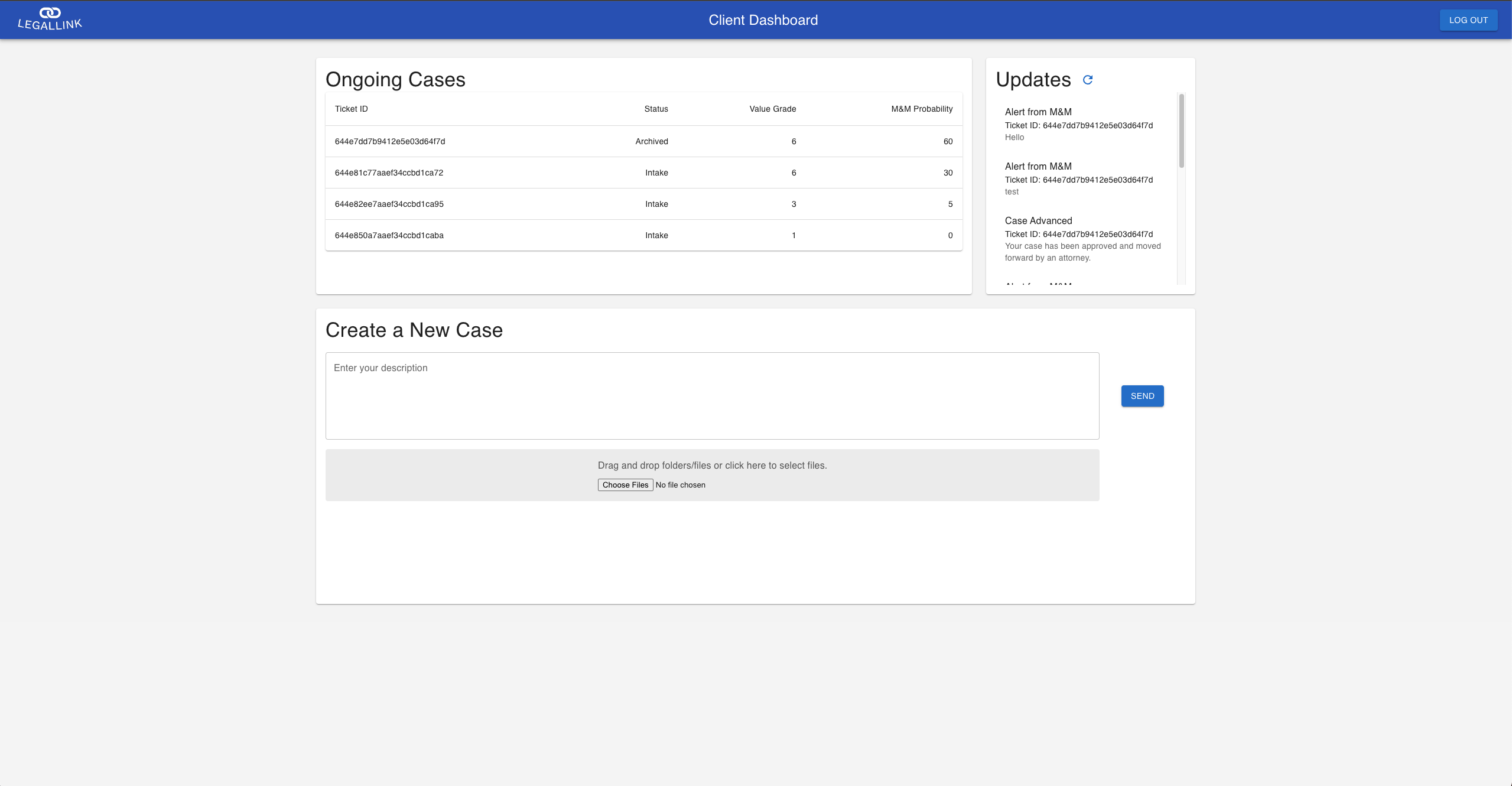This screenshot has height=786, width=1512.
Task: Focus the case description text field
Action: [712, 395]
